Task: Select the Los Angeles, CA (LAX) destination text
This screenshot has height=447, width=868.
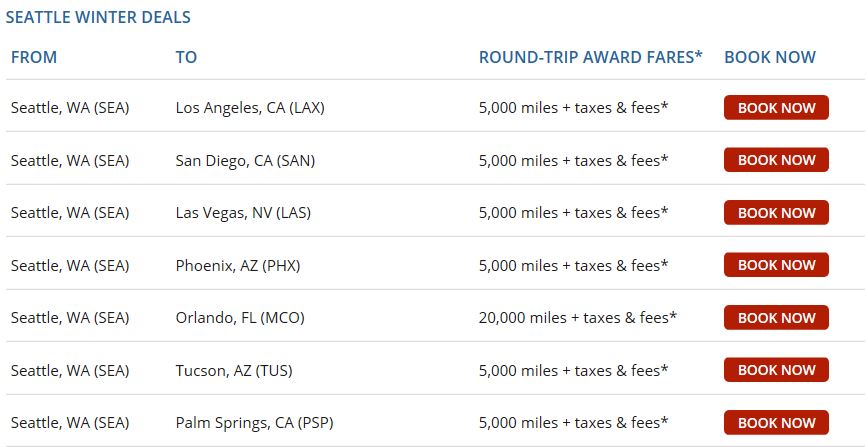Action: (x=250, y=108)
